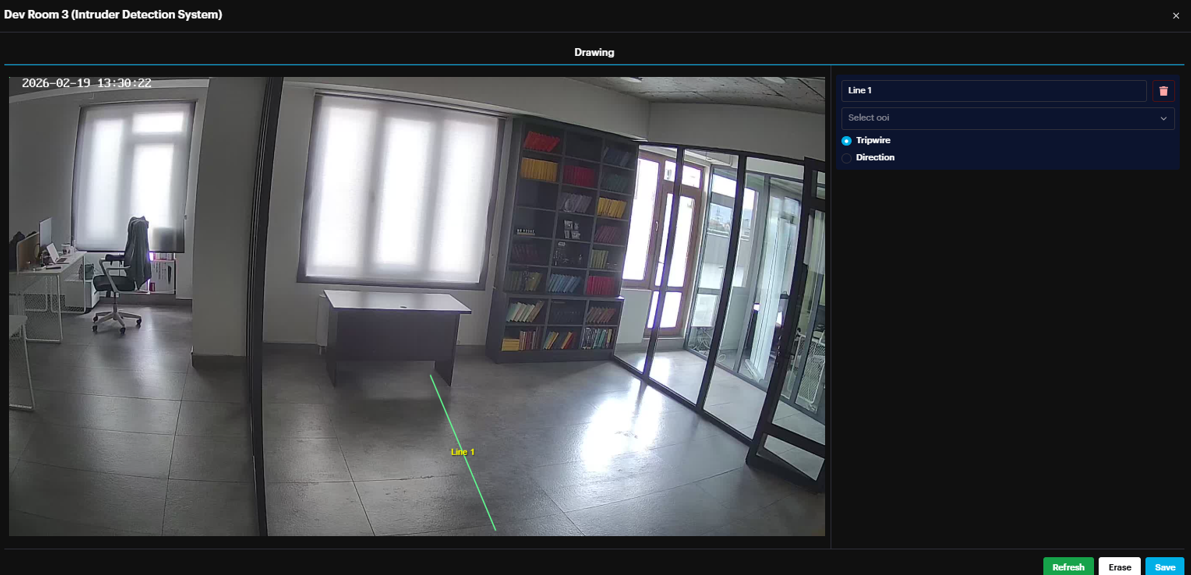Select the Tripwire radio option

pyautogui.click(x=847, y=141)
